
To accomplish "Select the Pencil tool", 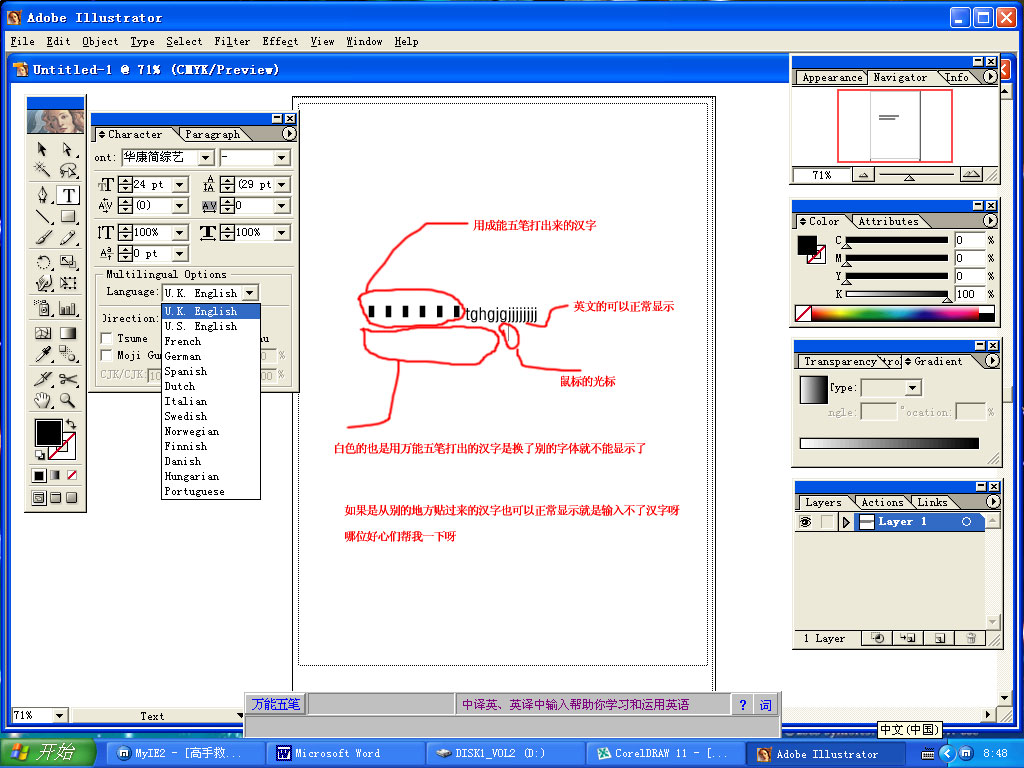I will coord(68,238).
